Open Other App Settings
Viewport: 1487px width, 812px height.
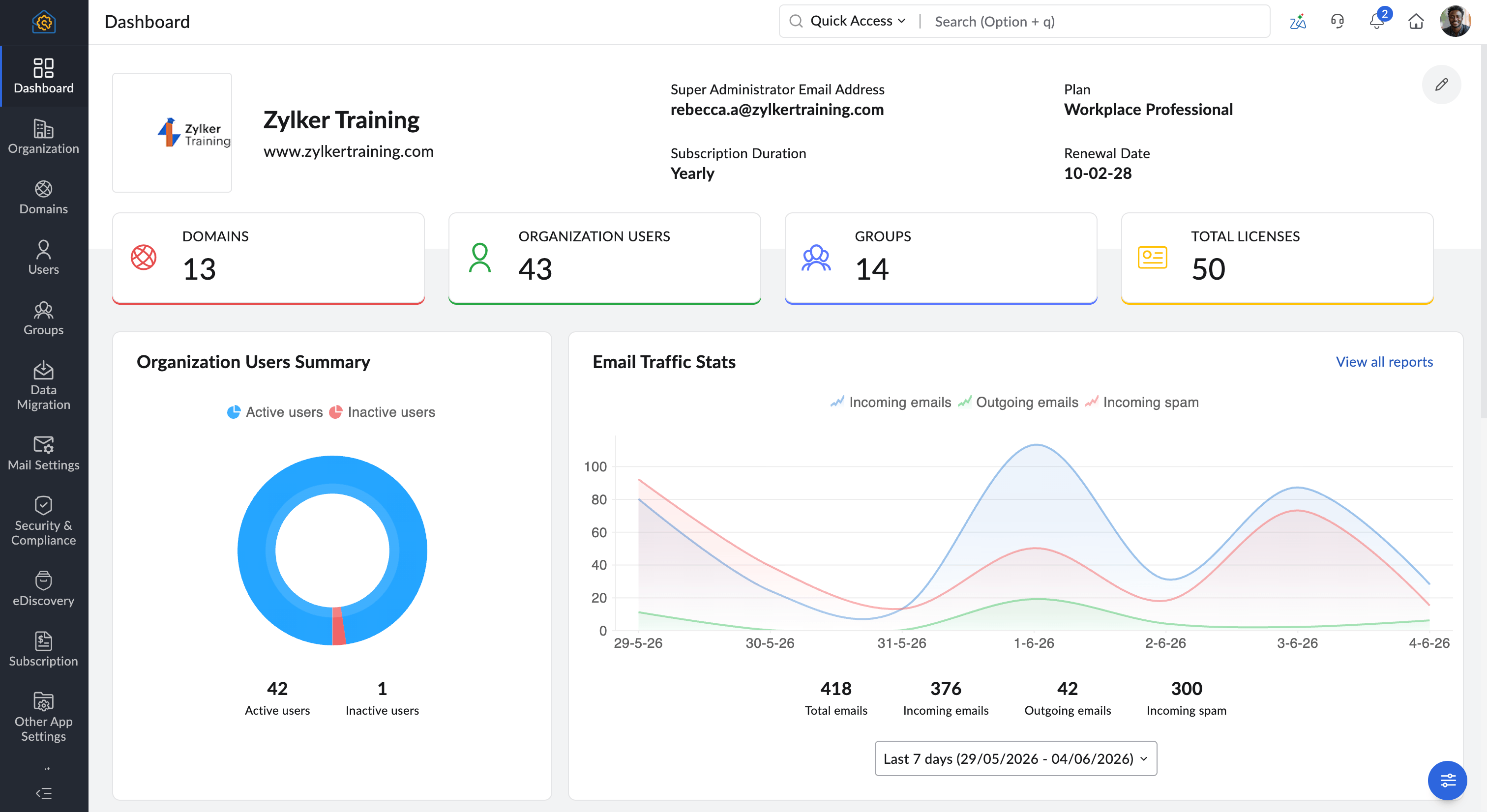[x=44, y=717]
